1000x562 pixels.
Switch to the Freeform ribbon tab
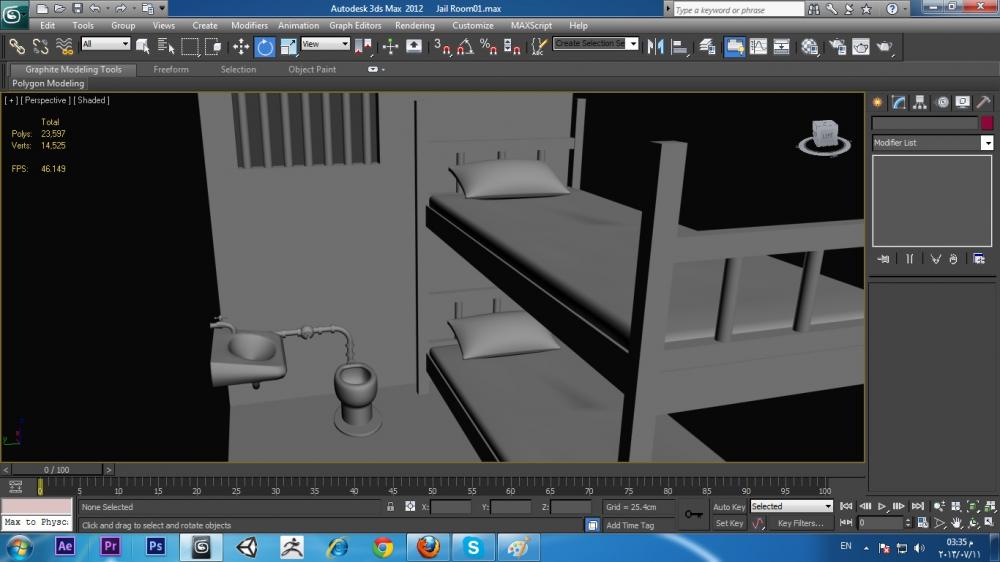click(x=170, y=70)
